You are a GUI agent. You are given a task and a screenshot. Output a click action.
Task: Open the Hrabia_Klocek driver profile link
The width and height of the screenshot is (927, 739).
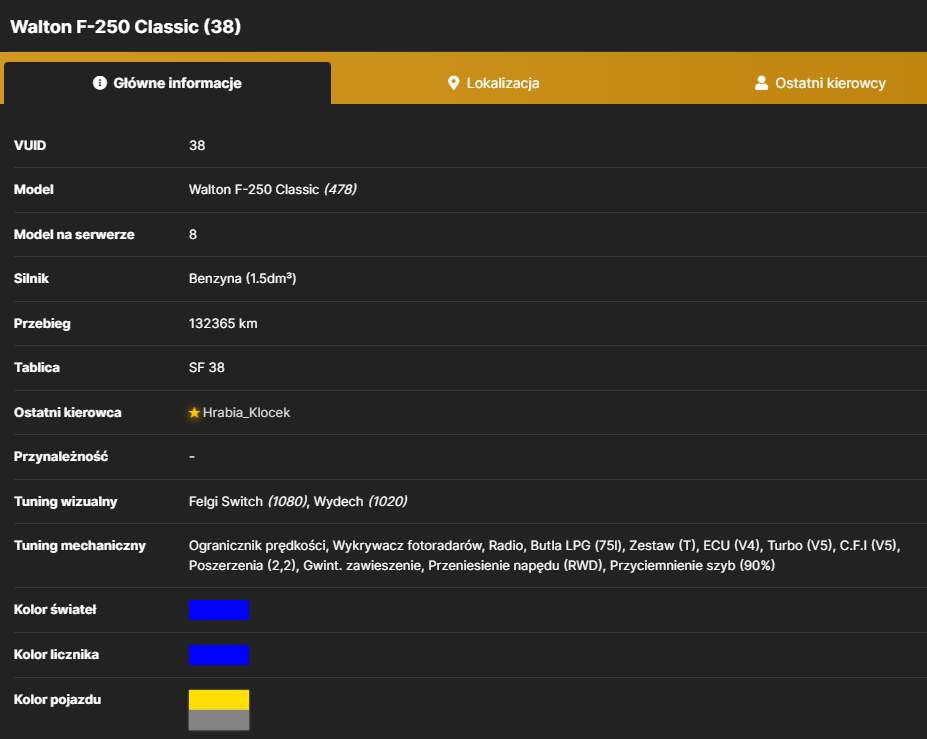pos(247,413)
